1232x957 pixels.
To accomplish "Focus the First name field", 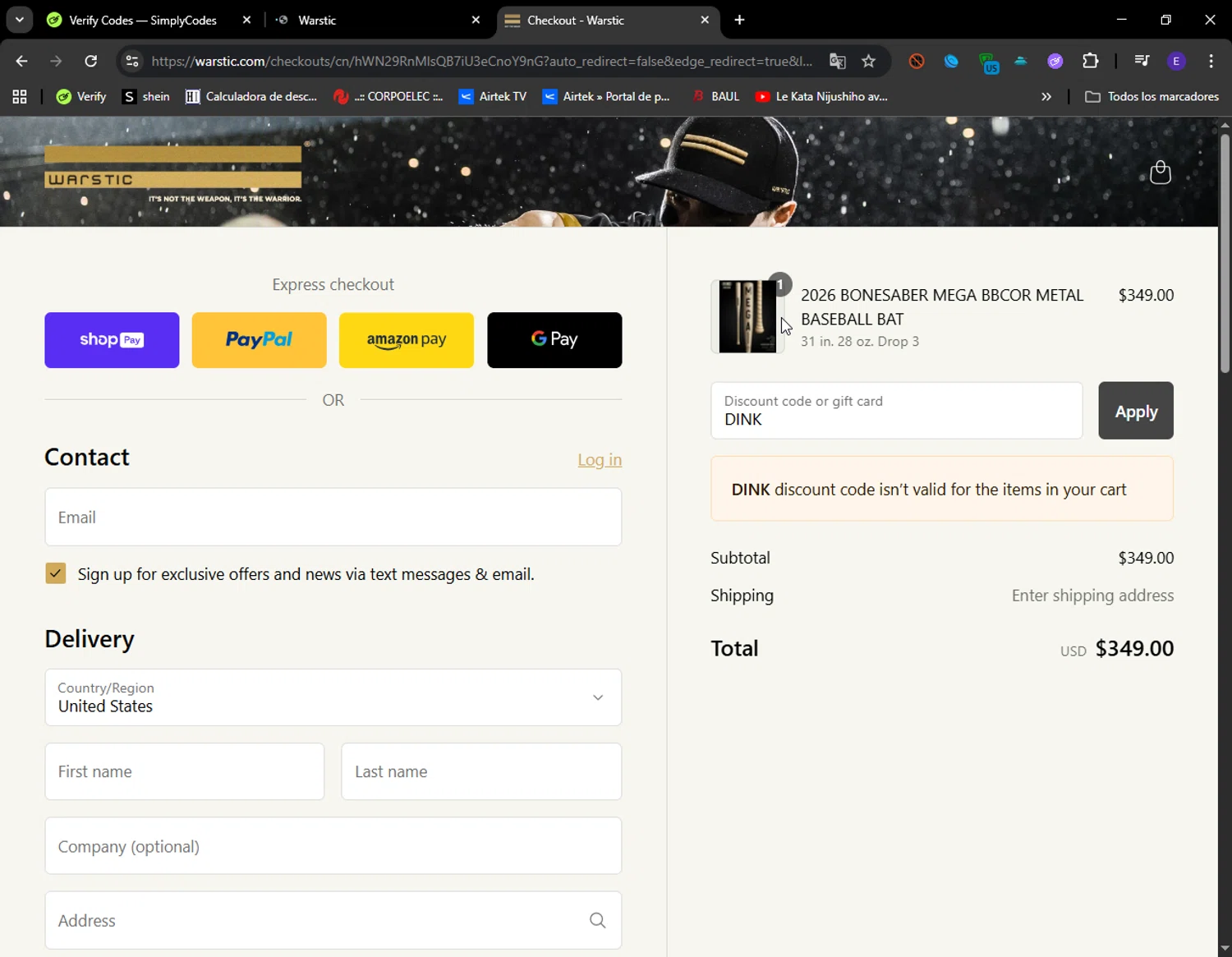I will click(x=185, y=771).
